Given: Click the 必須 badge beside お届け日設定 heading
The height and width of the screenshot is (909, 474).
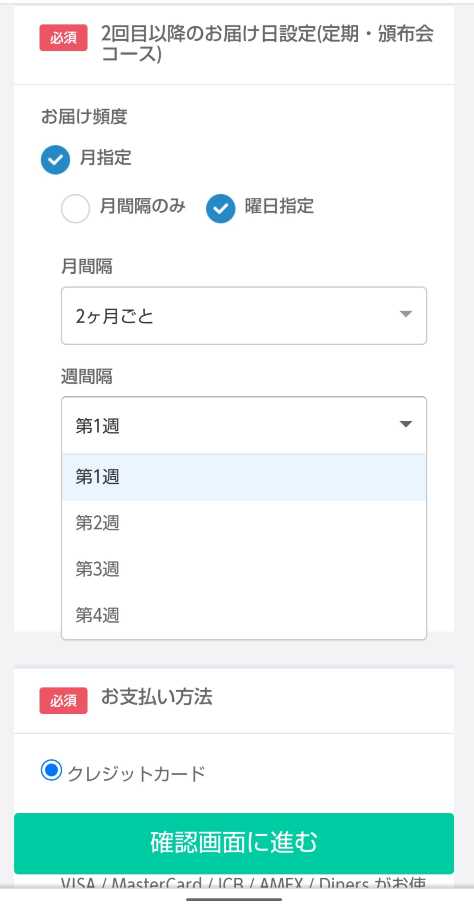Looking at the screenshot, I should 64,38.
